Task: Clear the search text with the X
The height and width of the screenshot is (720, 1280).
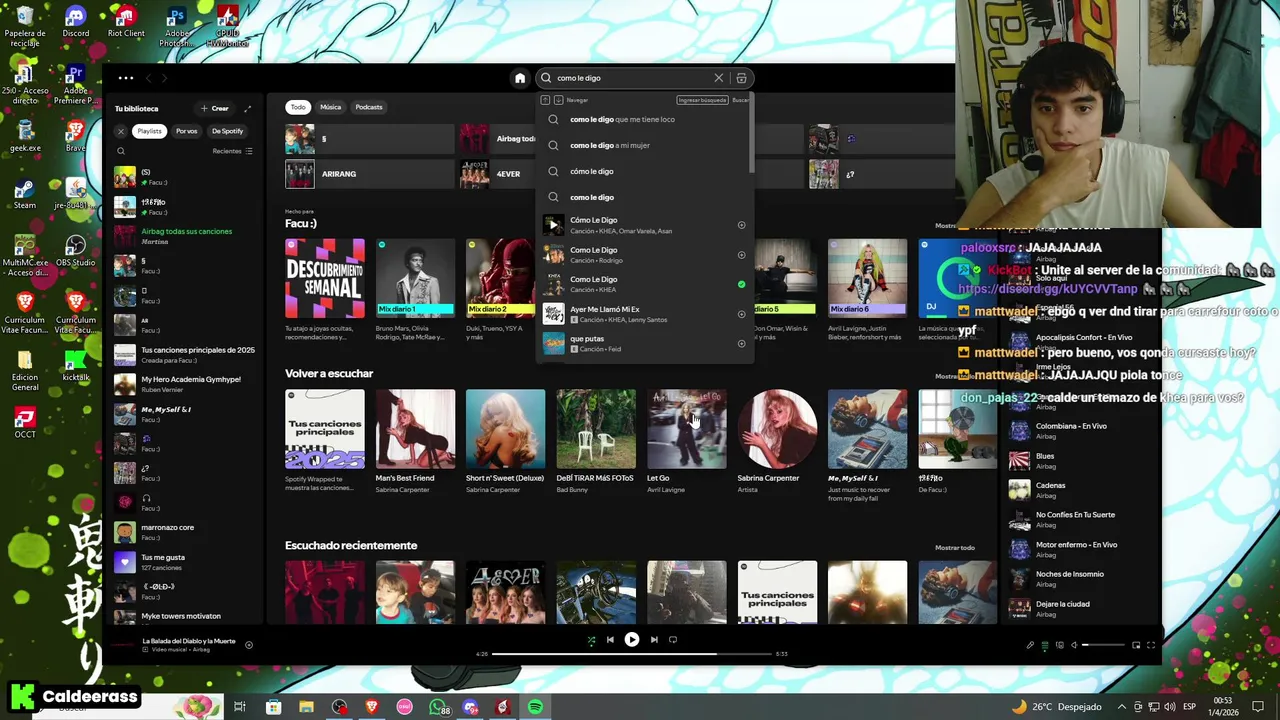Action: click(x=718, y=78)
